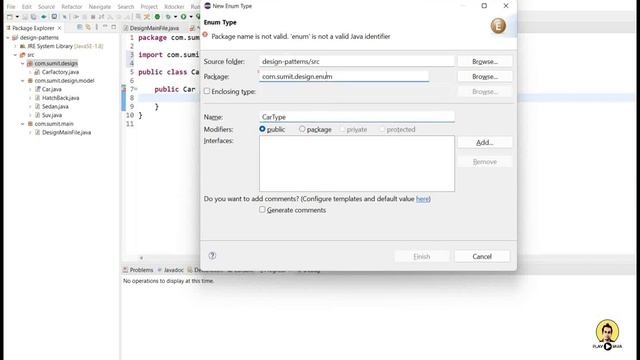Viewport: 640px width, 360px height.
Task: Collapse the com.sumit.main package
Action: [x=23, y=124]
